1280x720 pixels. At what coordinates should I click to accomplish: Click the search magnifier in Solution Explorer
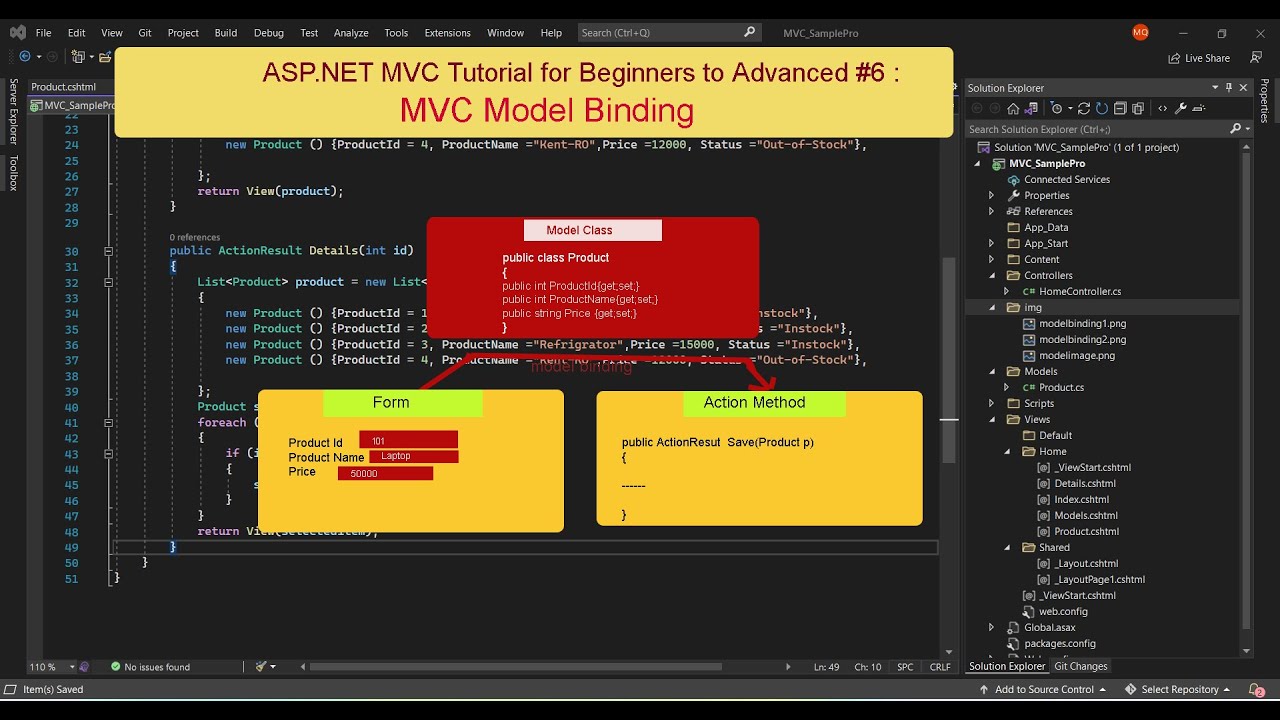[1235, 129]
